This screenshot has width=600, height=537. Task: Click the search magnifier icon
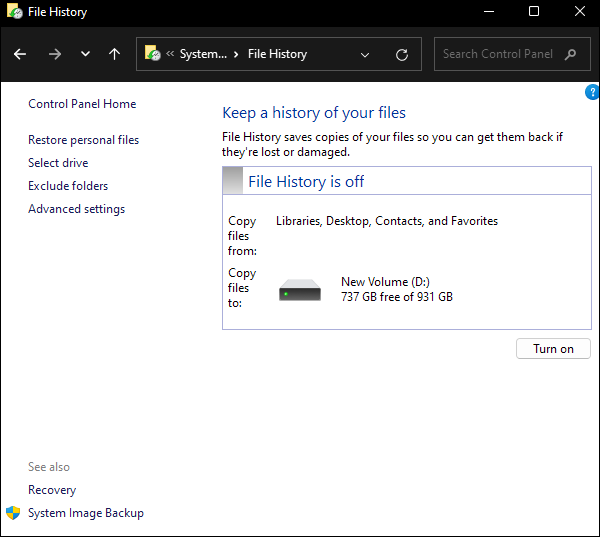570,54
